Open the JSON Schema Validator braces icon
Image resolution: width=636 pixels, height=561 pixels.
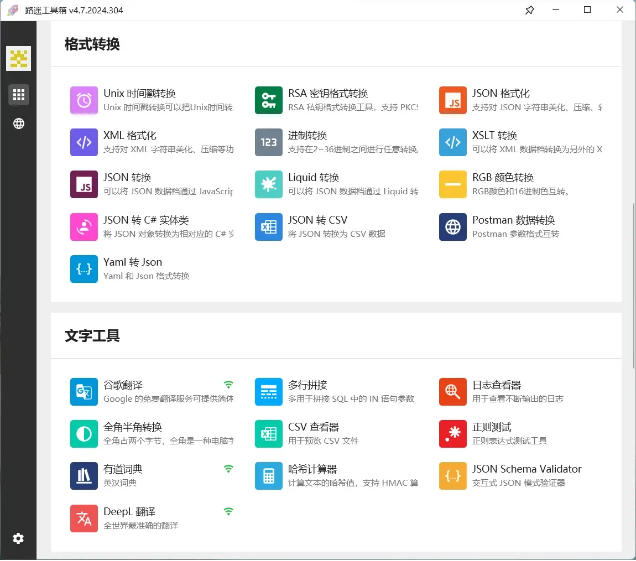[453, 476]
